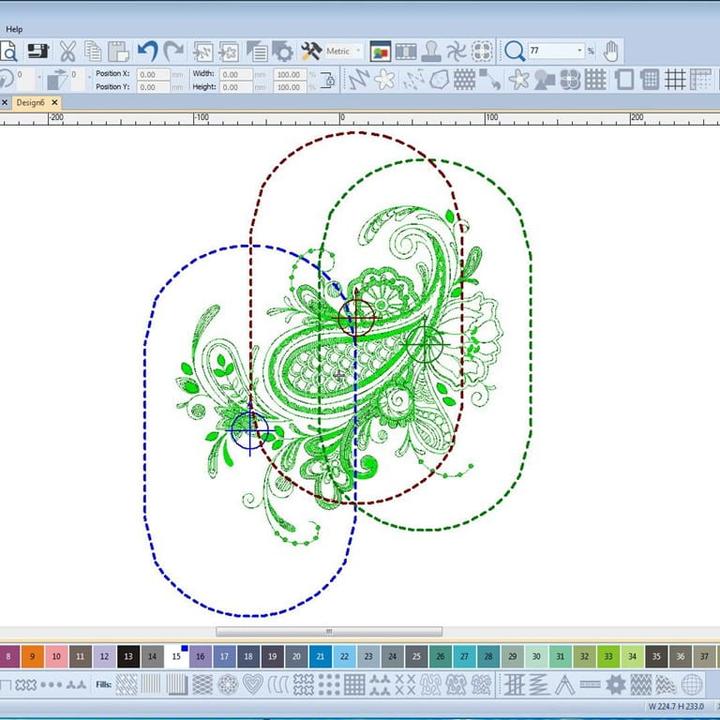Click the sewing machine export icon
The image size is (720, 720).
(38, 51)
